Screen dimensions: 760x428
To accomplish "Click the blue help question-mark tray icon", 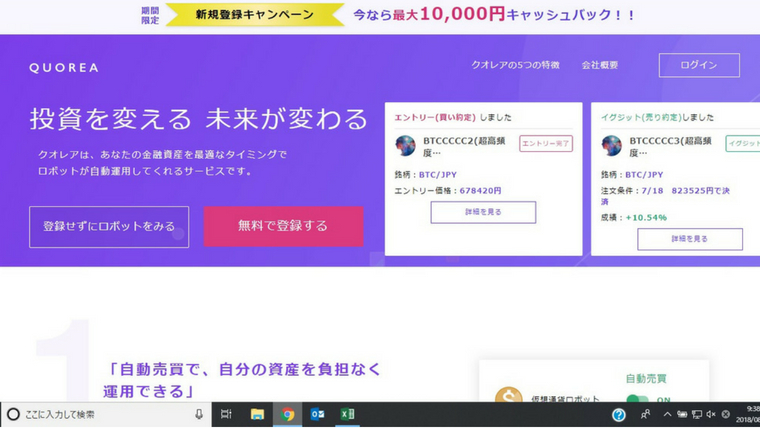I will [618, 414].
